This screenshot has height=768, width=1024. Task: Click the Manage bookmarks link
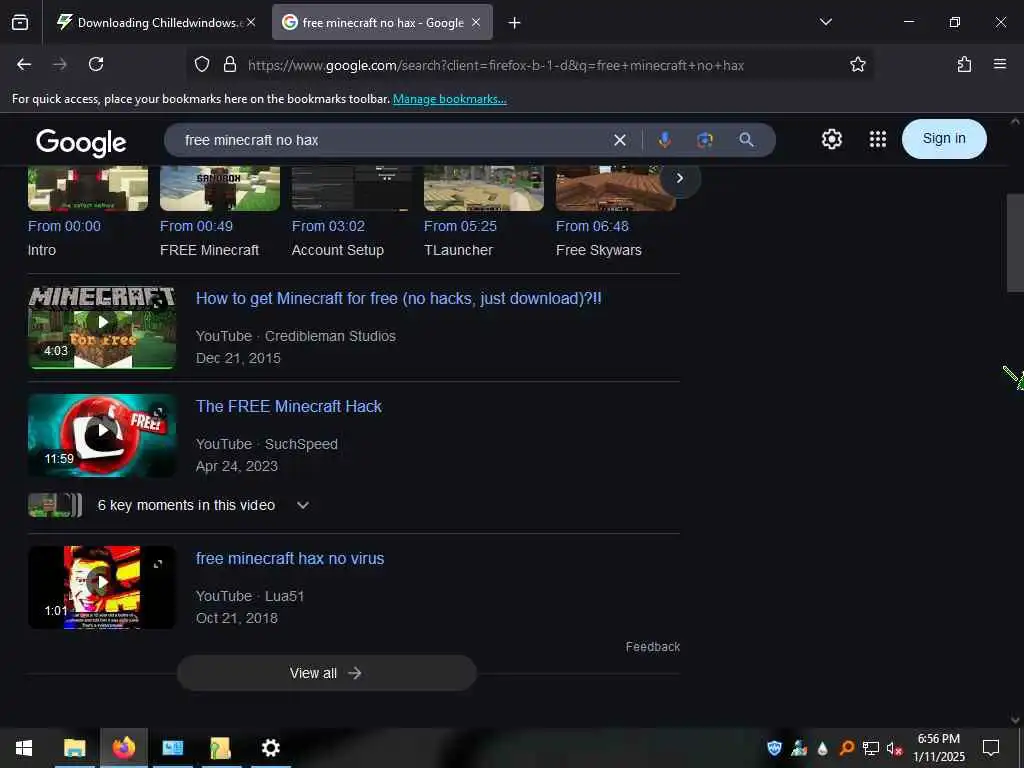pyautogui.click(x=449, y=99)
